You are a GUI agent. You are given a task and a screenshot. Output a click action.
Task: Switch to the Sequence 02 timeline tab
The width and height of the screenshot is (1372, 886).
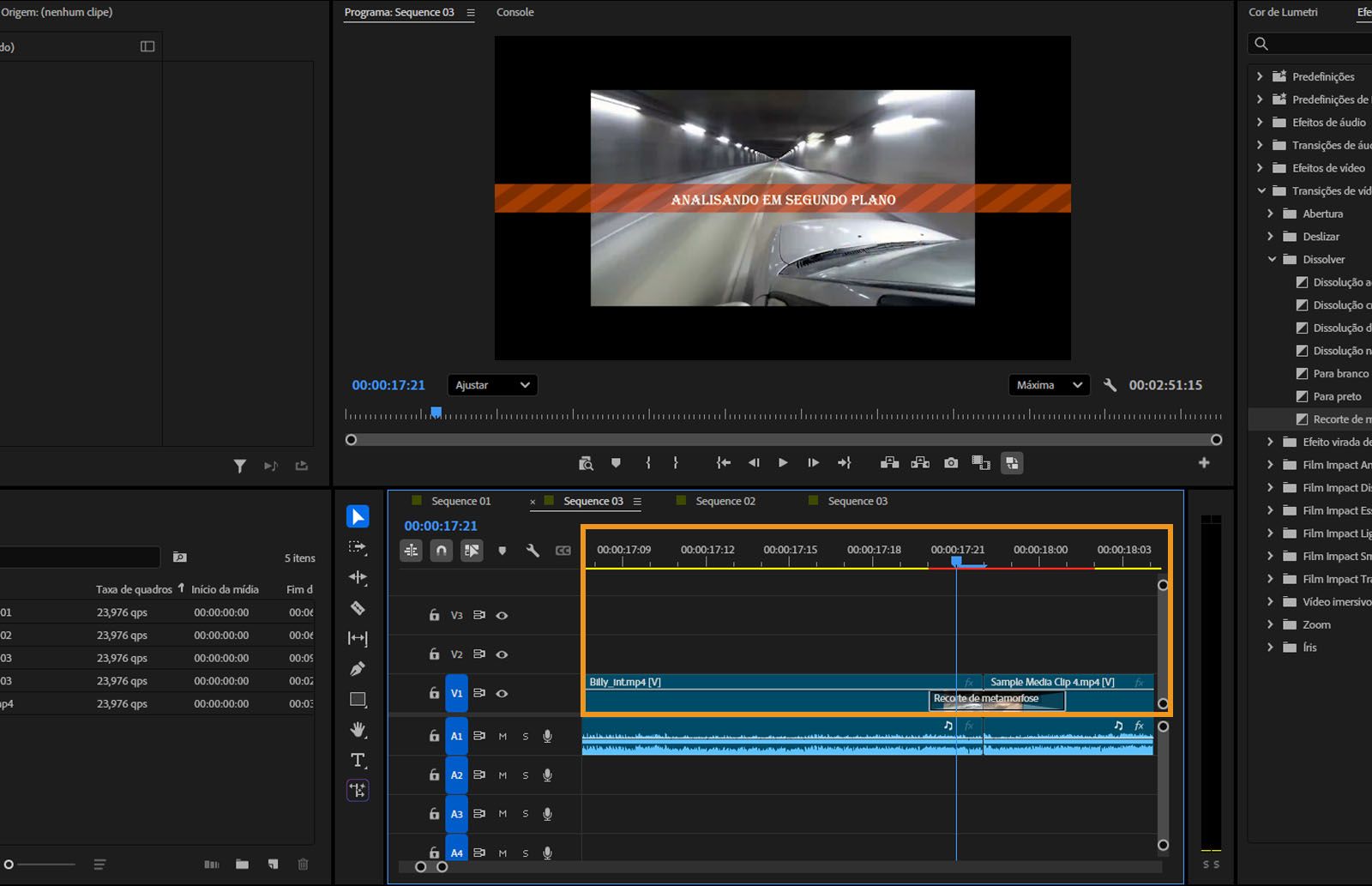725,501
